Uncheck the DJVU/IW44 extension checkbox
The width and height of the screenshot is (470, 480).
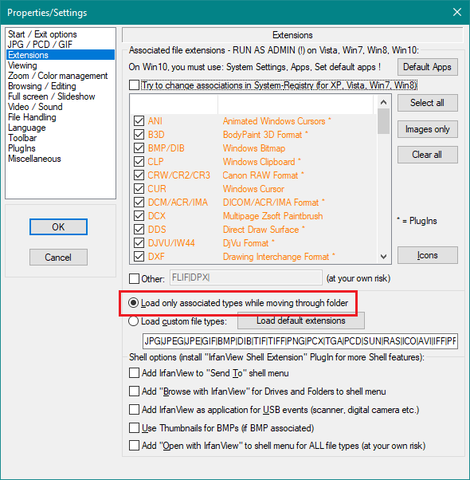tap(139, 243)
